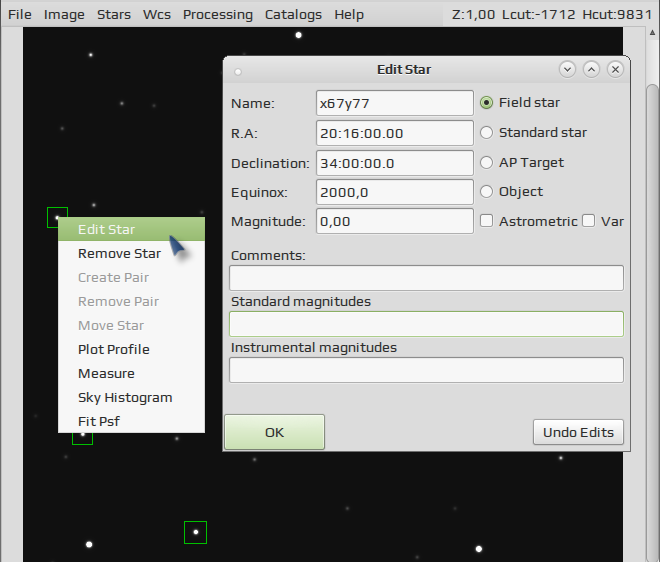The height and width of the screenshot is (562, 660).
Task: Click the Comments text field
Action: click(x=426, y=278)
